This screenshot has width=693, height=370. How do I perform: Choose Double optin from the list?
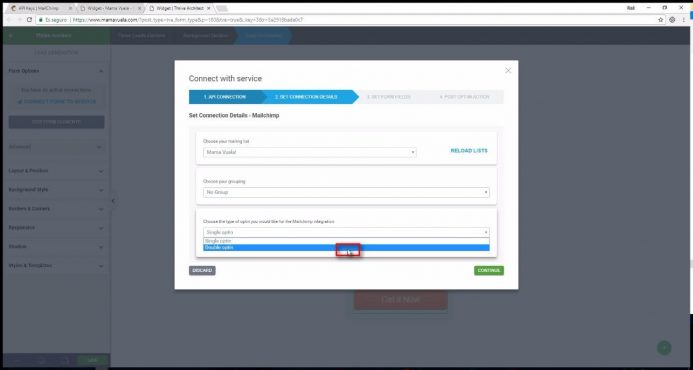pos(346,248)
